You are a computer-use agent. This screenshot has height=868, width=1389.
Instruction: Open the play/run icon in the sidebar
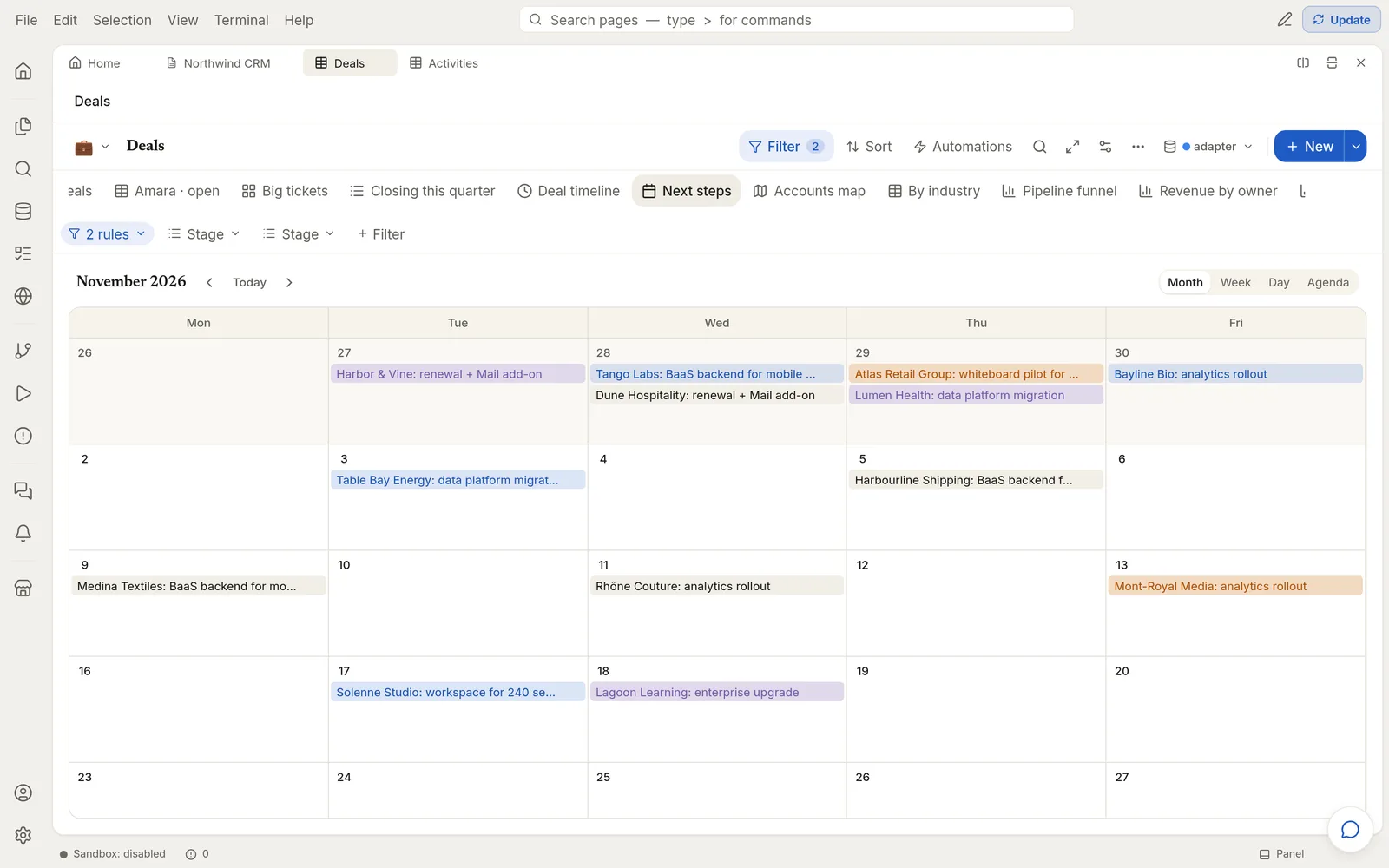(23, 393)
